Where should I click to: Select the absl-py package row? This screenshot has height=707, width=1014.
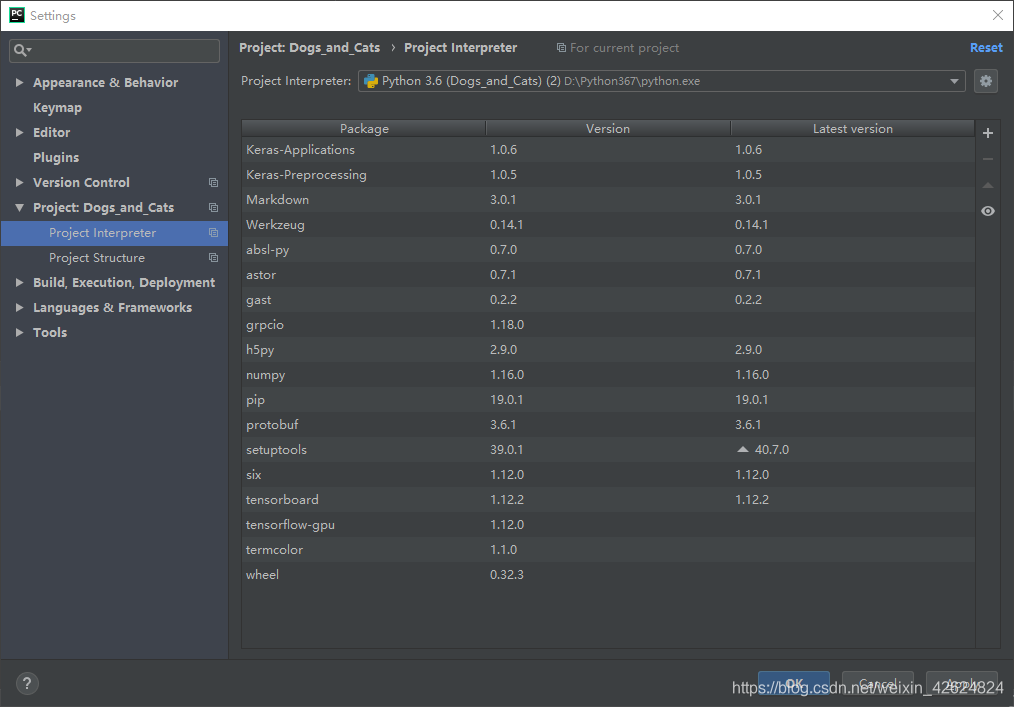(x=608, y=250)
